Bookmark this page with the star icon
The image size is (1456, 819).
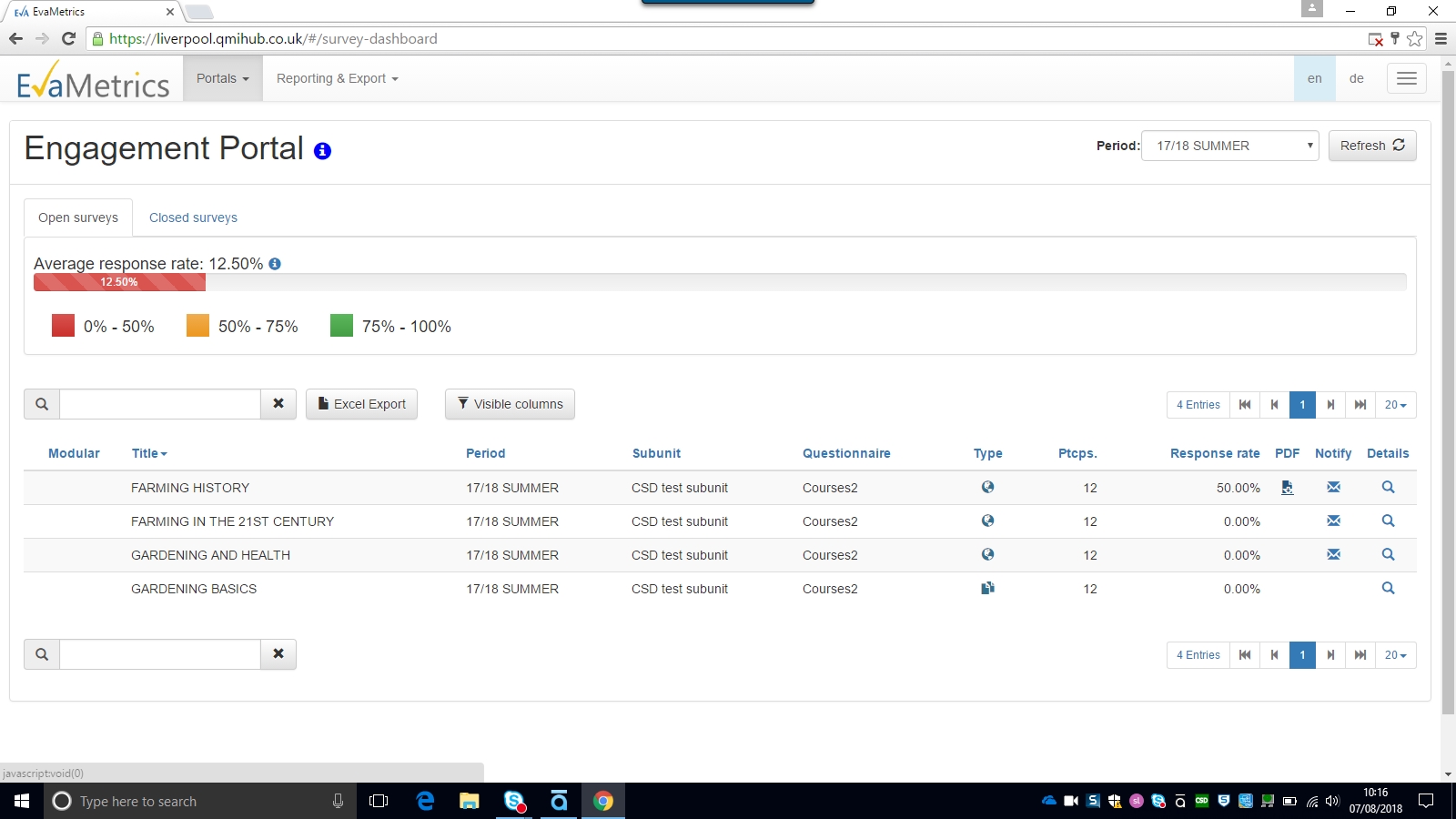1414,38
